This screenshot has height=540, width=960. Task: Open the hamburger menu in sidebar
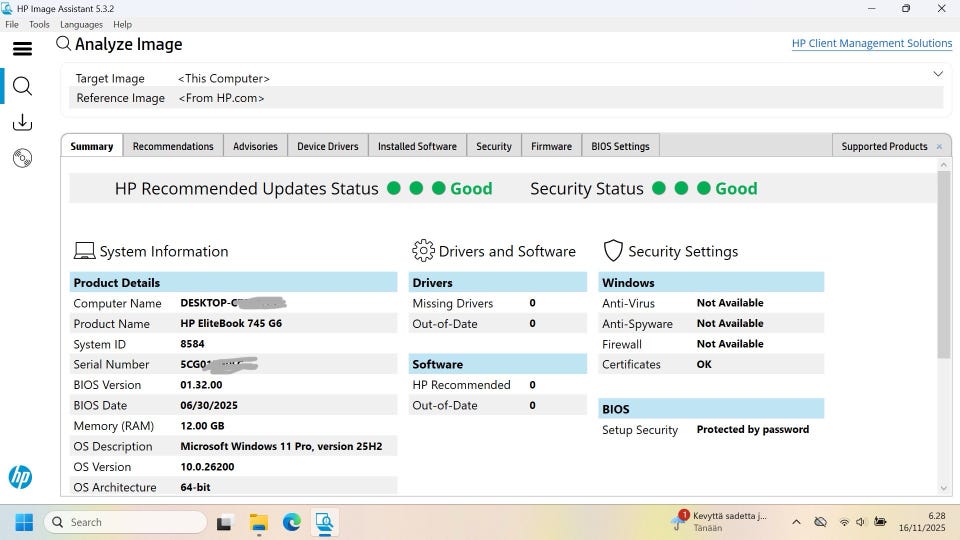click(x=22, y=49)
